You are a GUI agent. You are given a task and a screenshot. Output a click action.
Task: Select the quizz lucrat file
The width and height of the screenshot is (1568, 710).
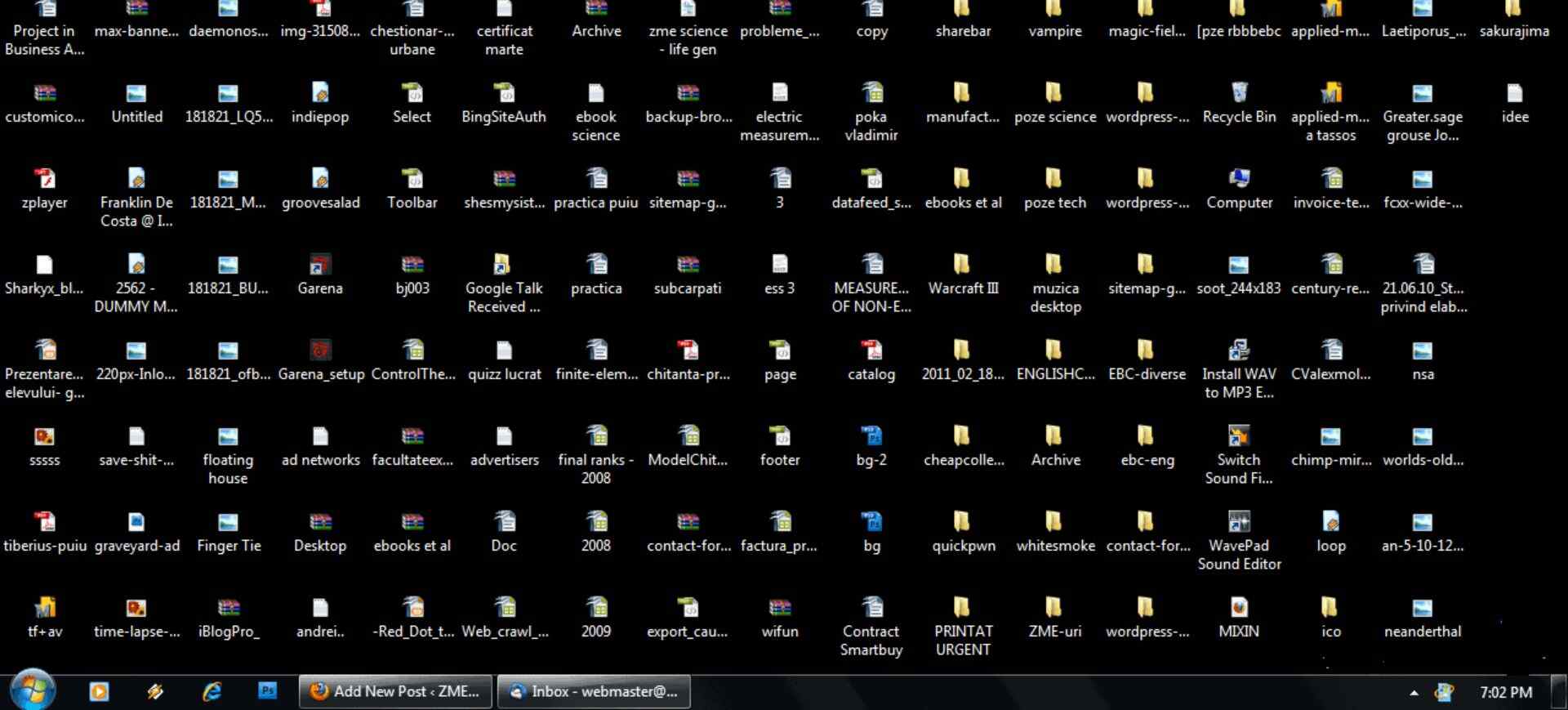[x=504, y=360]
